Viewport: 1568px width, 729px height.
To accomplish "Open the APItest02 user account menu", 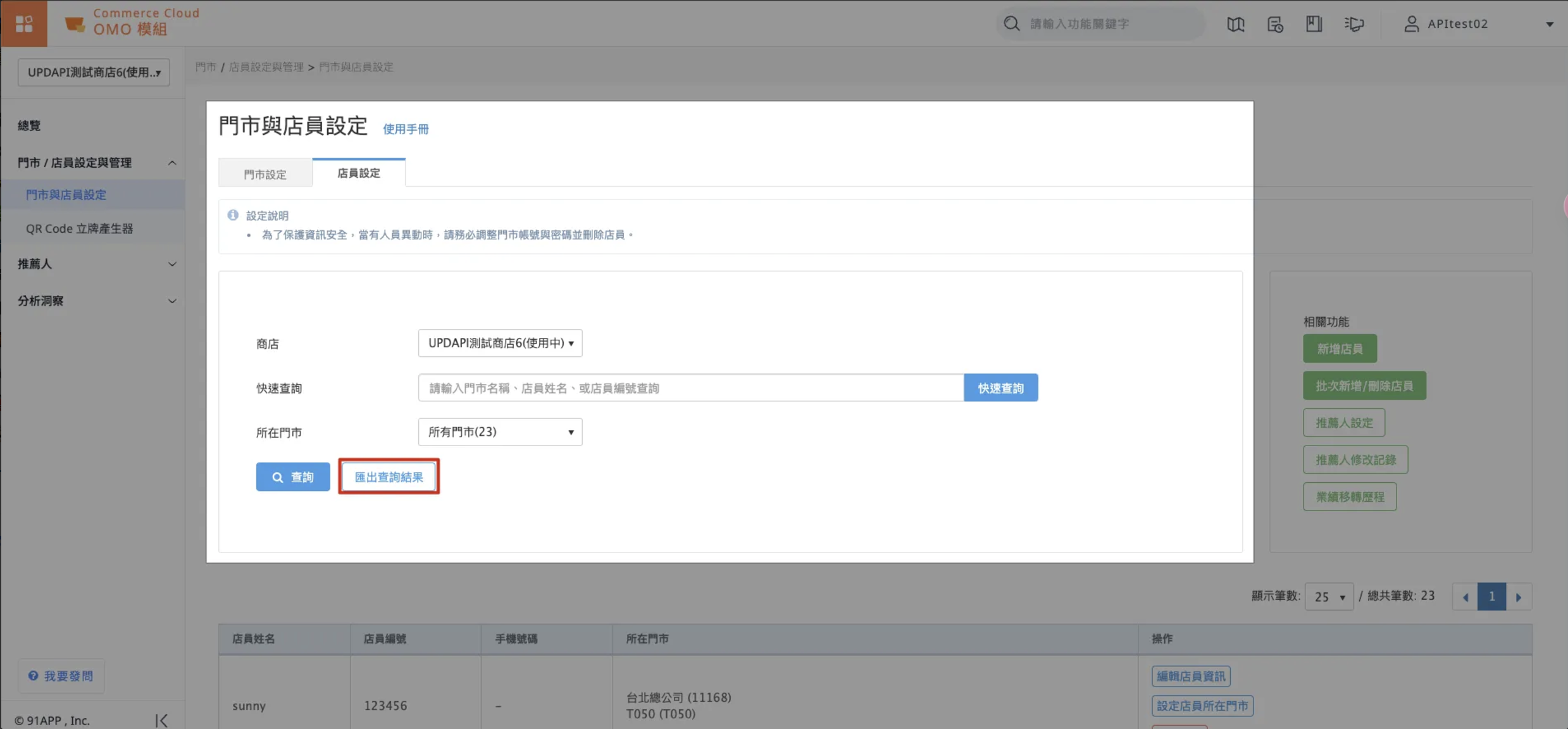I will click(x=1478, y=24).
